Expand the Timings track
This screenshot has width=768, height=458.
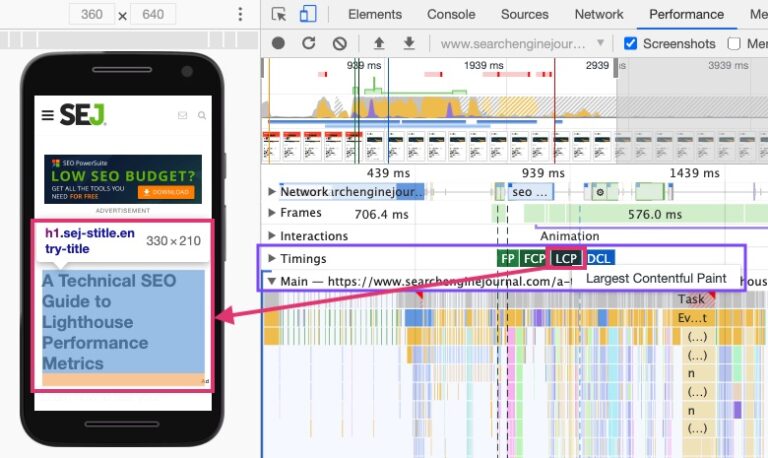(272, 258)
